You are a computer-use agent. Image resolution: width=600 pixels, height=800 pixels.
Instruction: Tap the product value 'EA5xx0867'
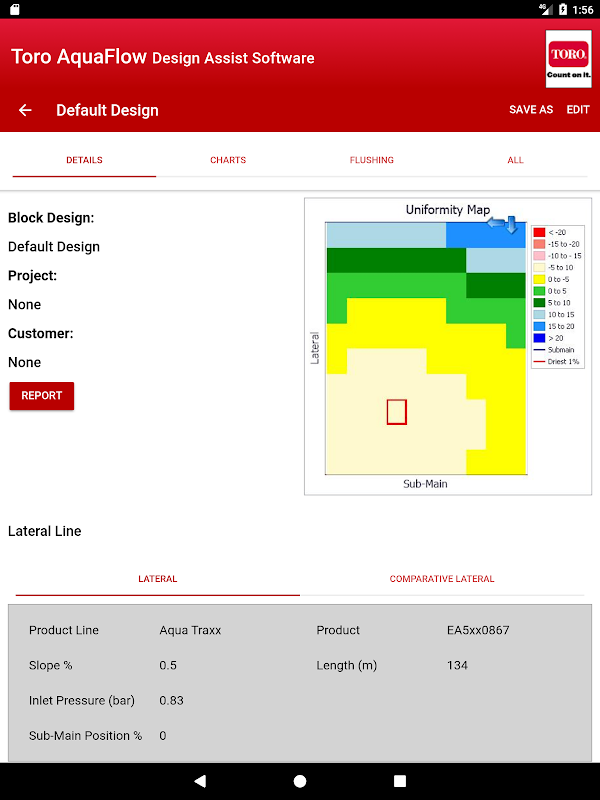coord(478,630)
